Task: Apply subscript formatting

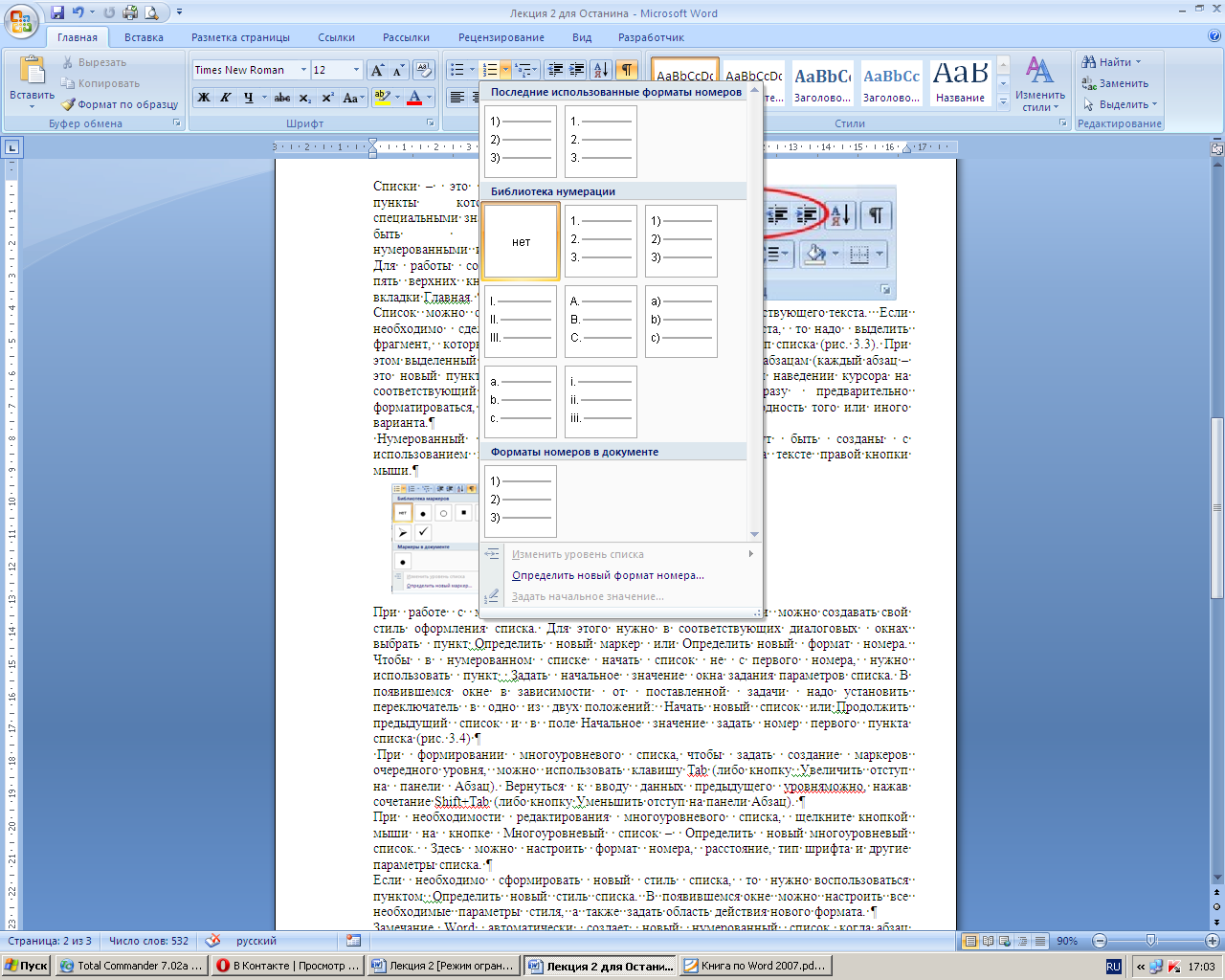Action: pos(305,98)
